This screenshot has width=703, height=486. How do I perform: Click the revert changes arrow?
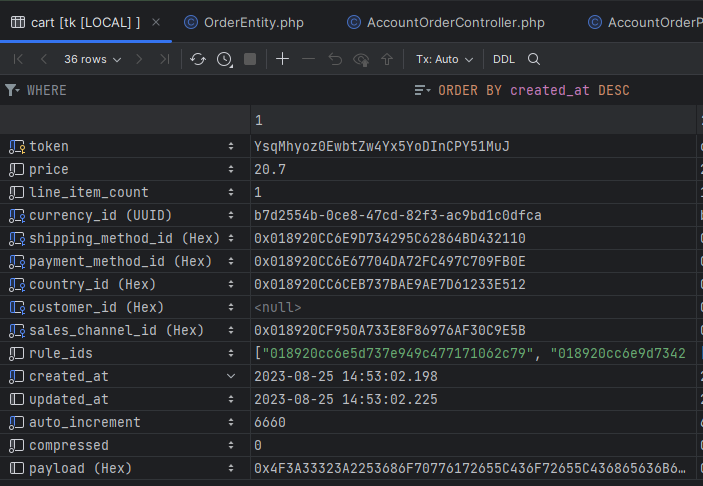[x=335, y=59]
